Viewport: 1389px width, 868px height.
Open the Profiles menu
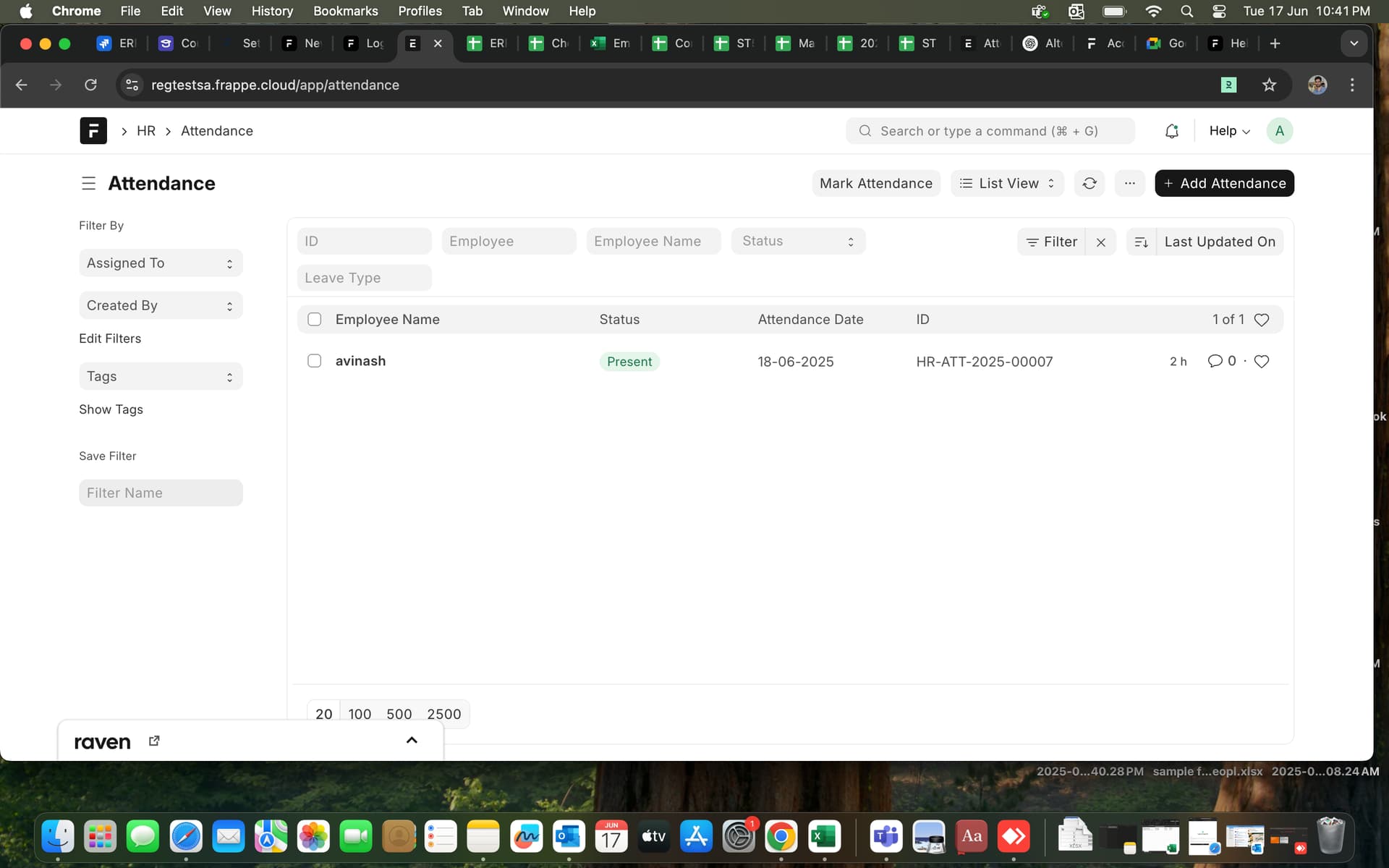420,11
